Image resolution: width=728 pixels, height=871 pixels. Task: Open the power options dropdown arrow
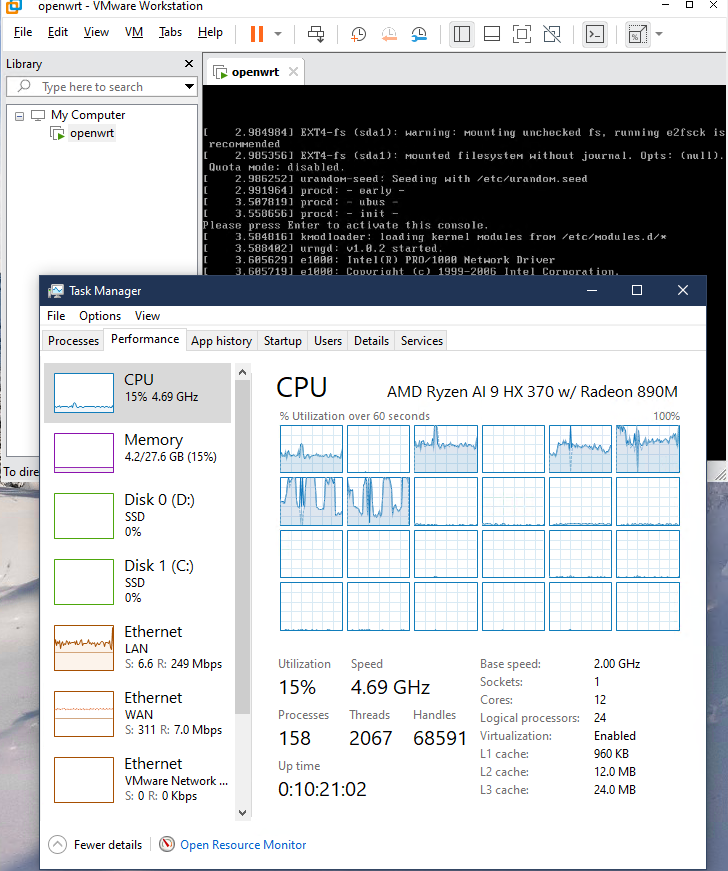coord(277,34)
